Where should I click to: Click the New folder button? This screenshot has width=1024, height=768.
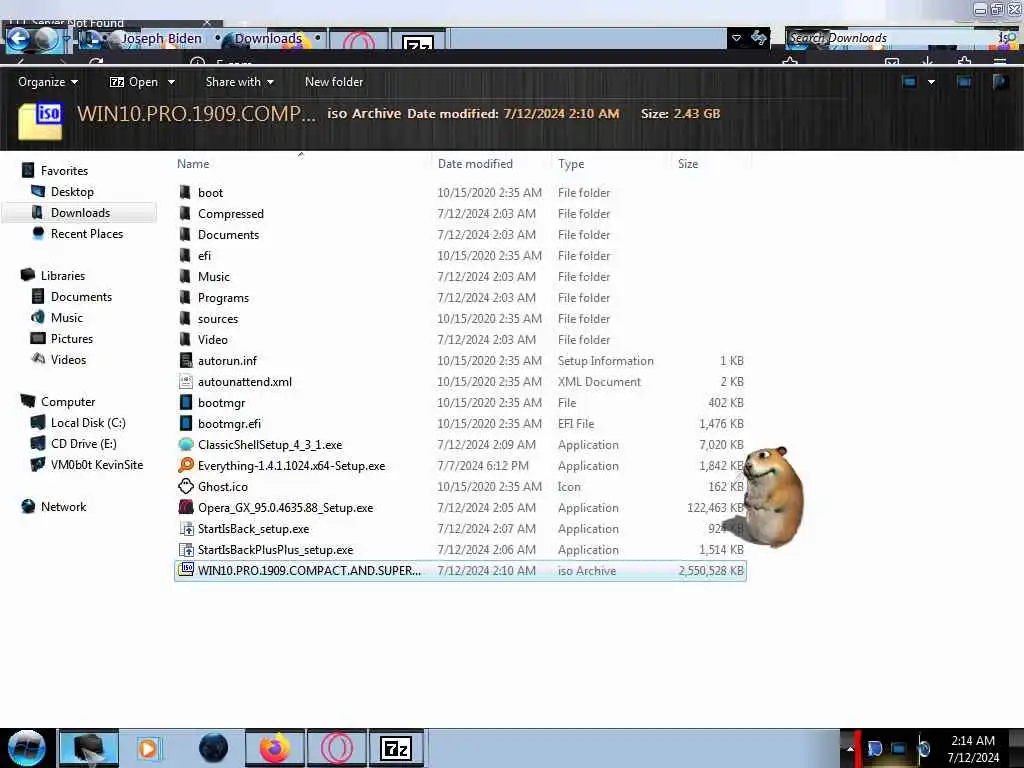[x=334, y=82]
